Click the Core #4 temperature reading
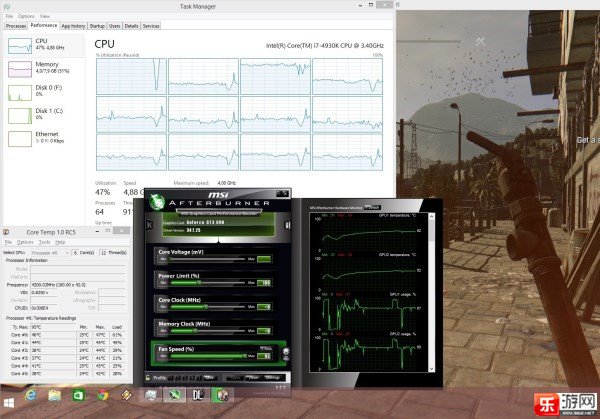 [53, 366]
